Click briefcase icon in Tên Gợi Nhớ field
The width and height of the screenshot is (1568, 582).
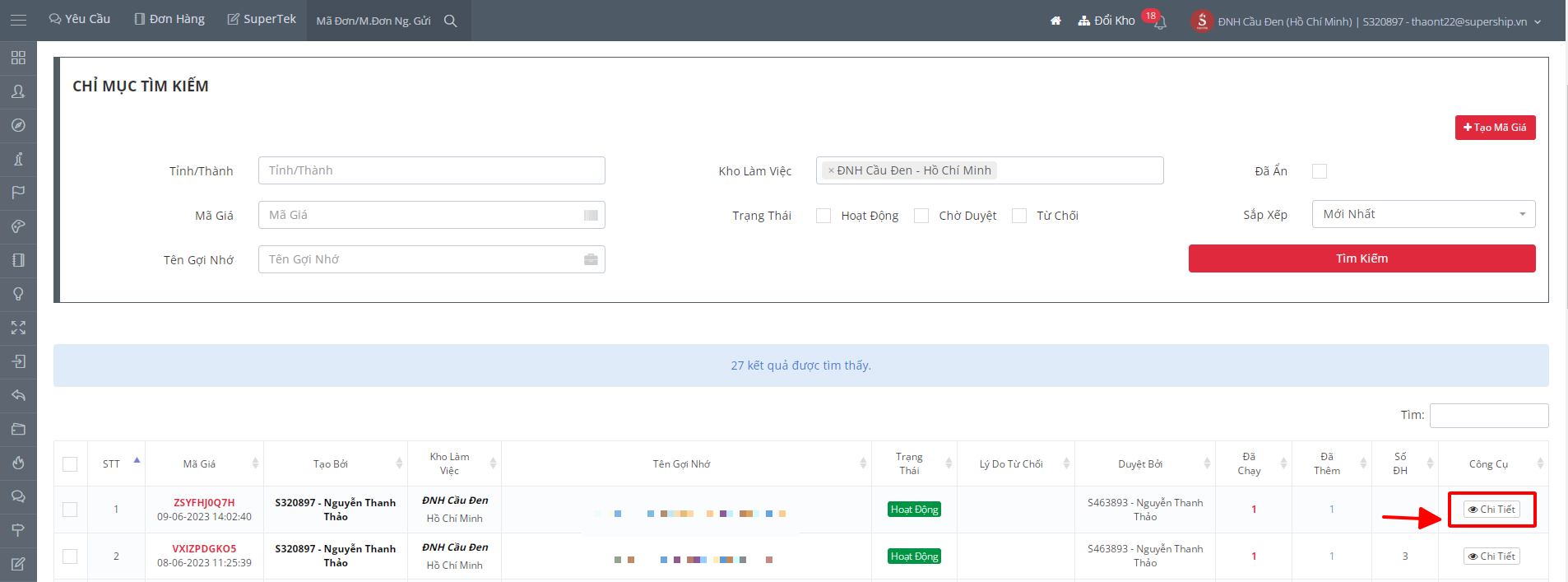[591, 259]
